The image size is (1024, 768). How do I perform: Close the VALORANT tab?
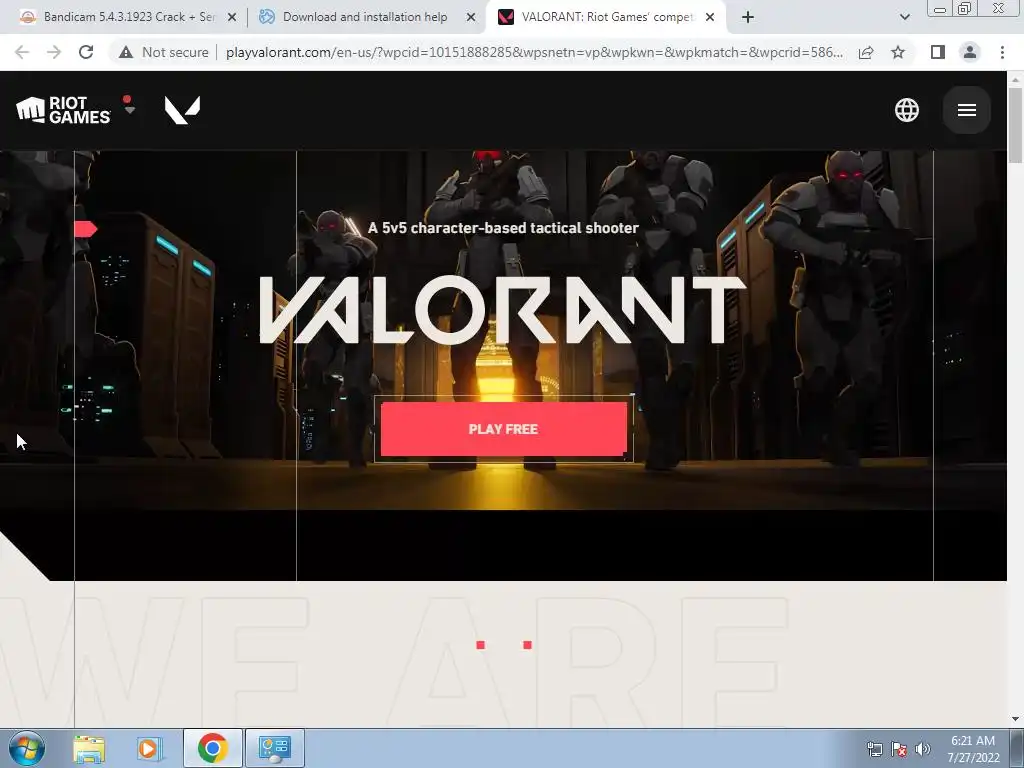(710, 17)
